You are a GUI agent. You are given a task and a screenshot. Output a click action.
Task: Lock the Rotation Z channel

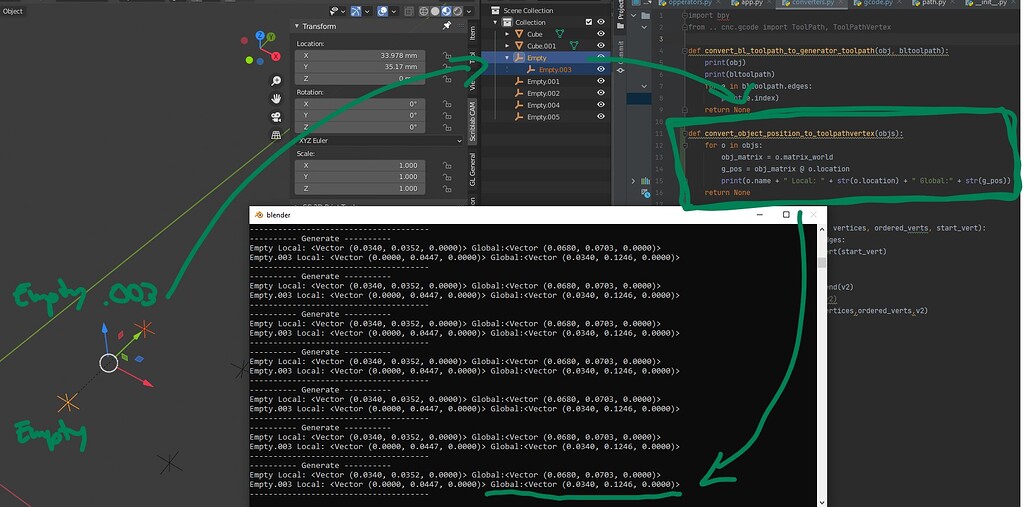point(447,127)
